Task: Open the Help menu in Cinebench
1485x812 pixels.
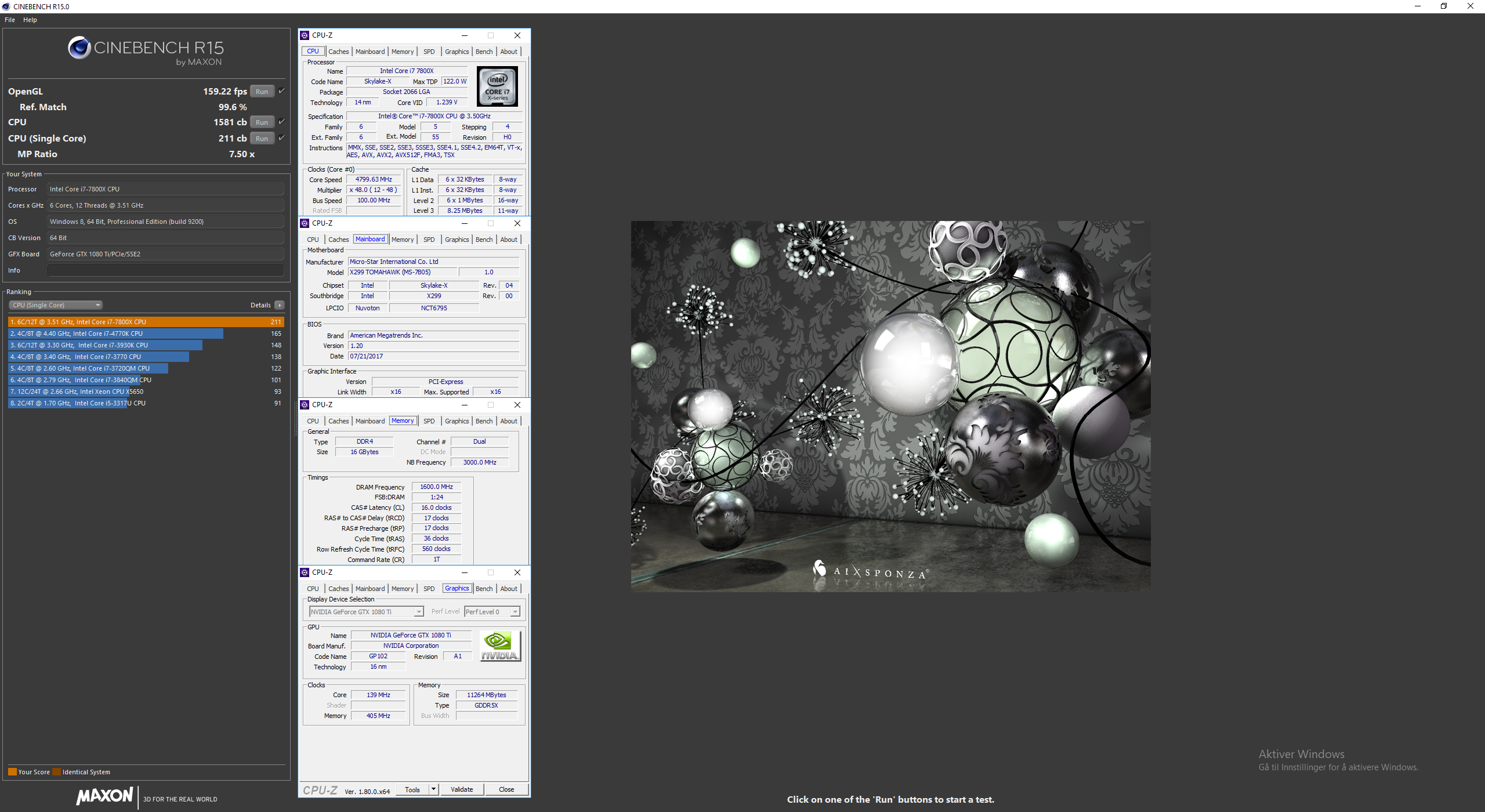Action: coord(30,20)
